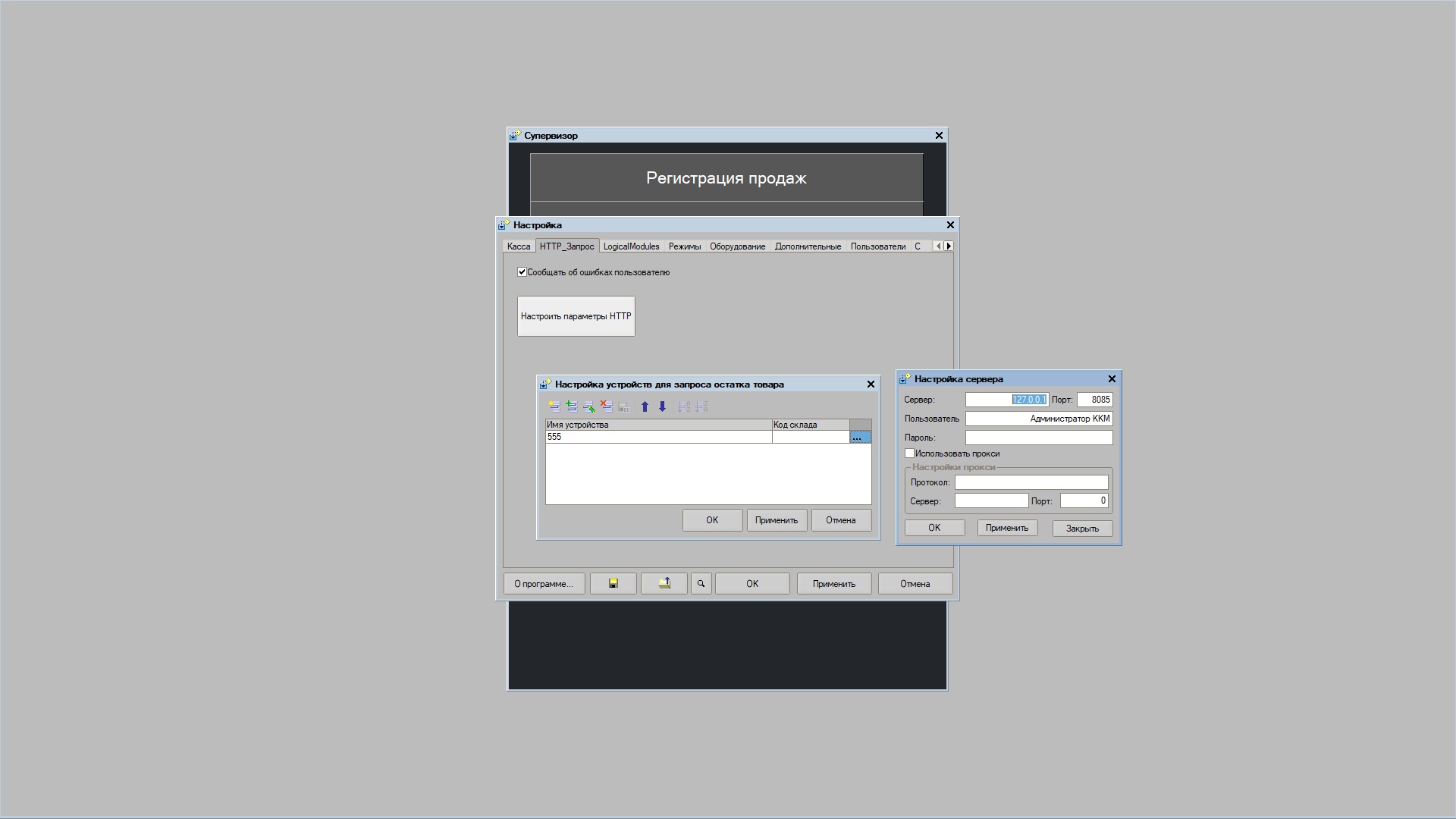Open the LogicalModules tab
The height and width of the screenshot is (819, 1456).
pyautogui.click(x=631, y=246)
